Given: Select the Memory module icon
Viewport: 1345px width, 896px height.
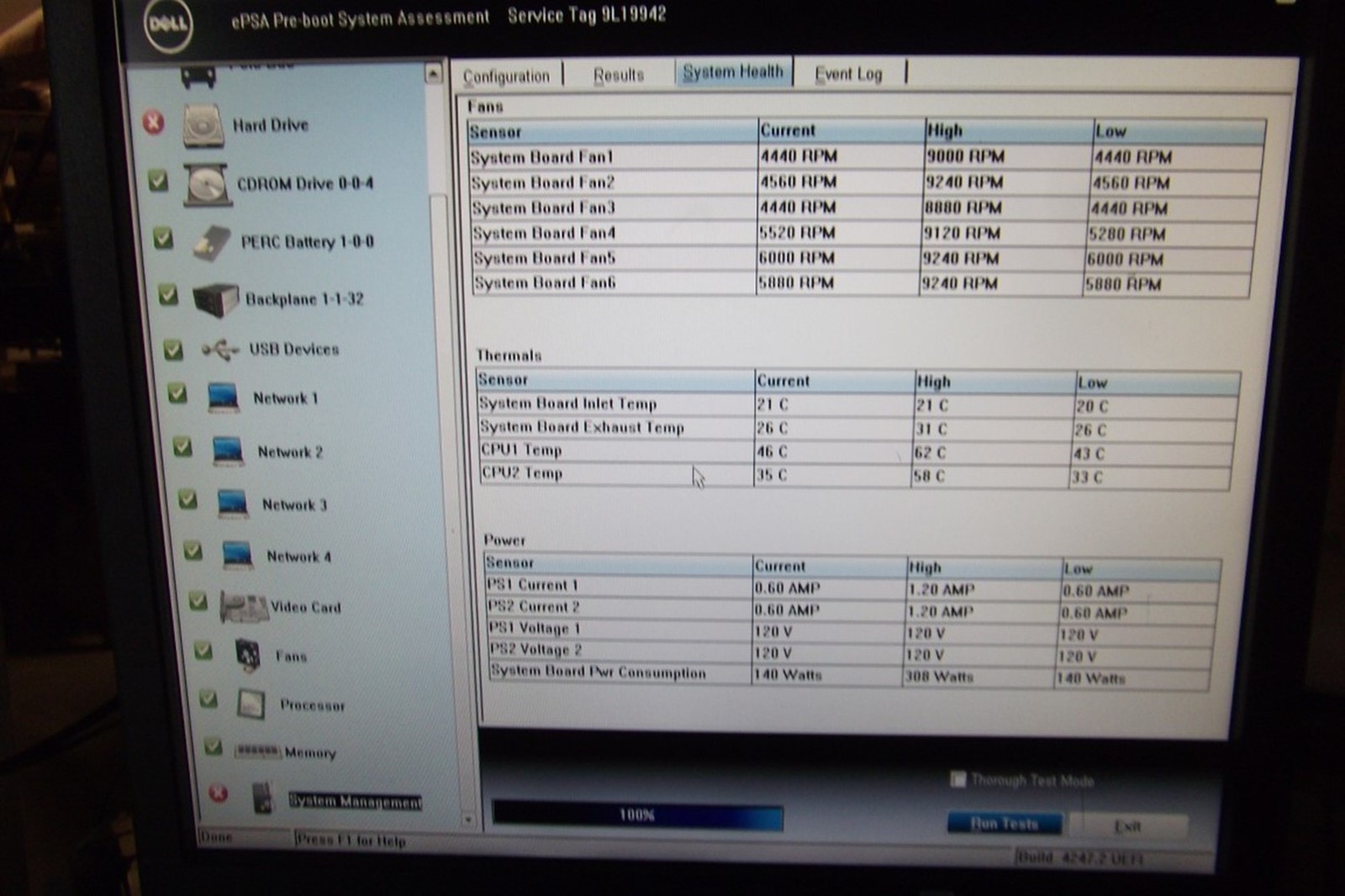Looking at the screenshot, I should coord(257,751).
